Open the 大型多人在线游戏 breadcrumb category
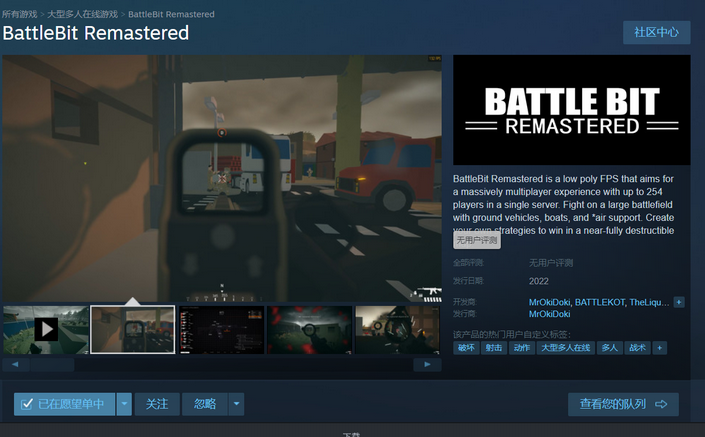This screenshot has width=705, height=437. click(x=82, y=14)
